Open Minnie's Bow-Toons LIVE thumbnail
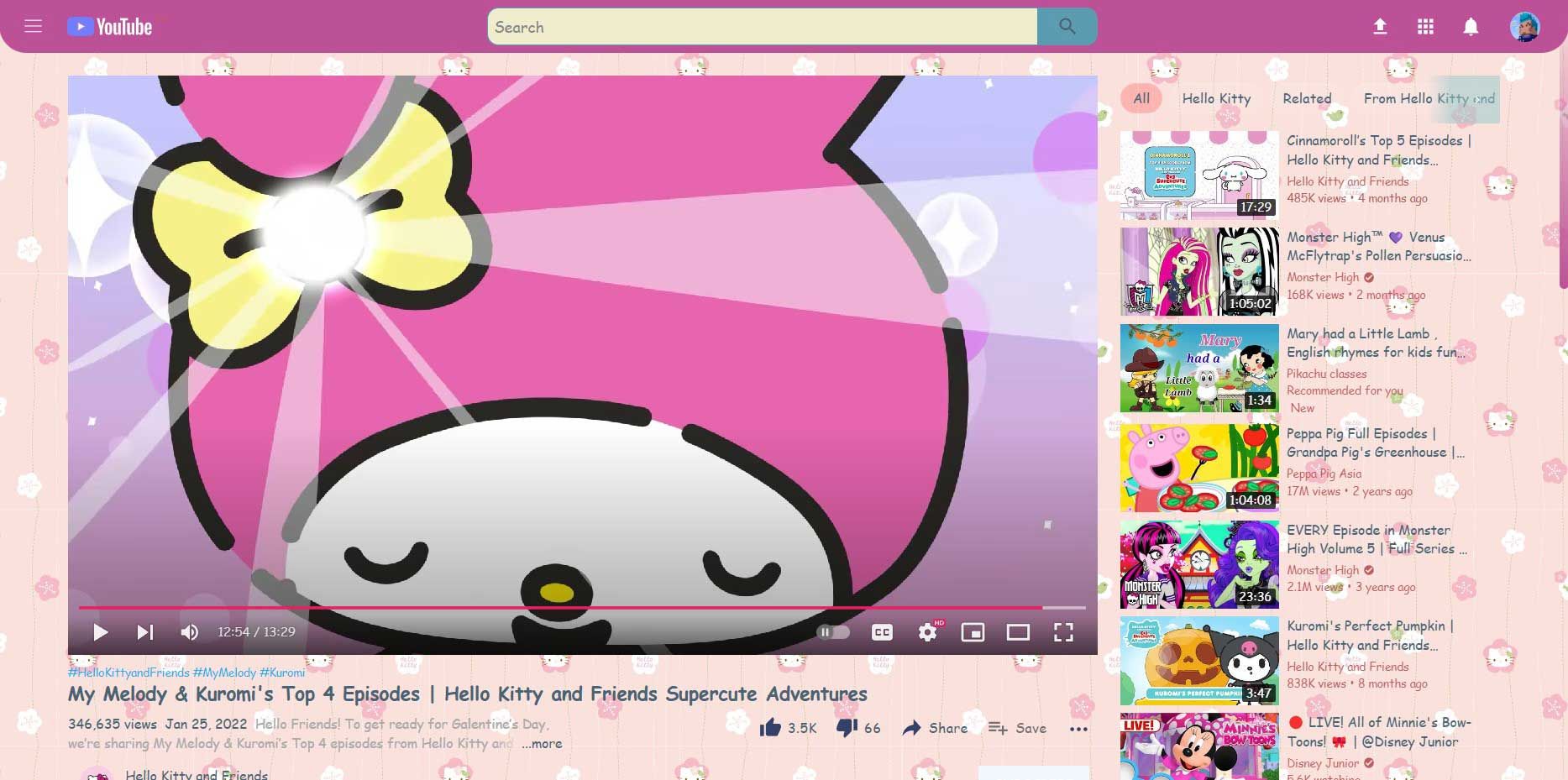The height and width of the screenshot is (780, 1568). 1199,746
